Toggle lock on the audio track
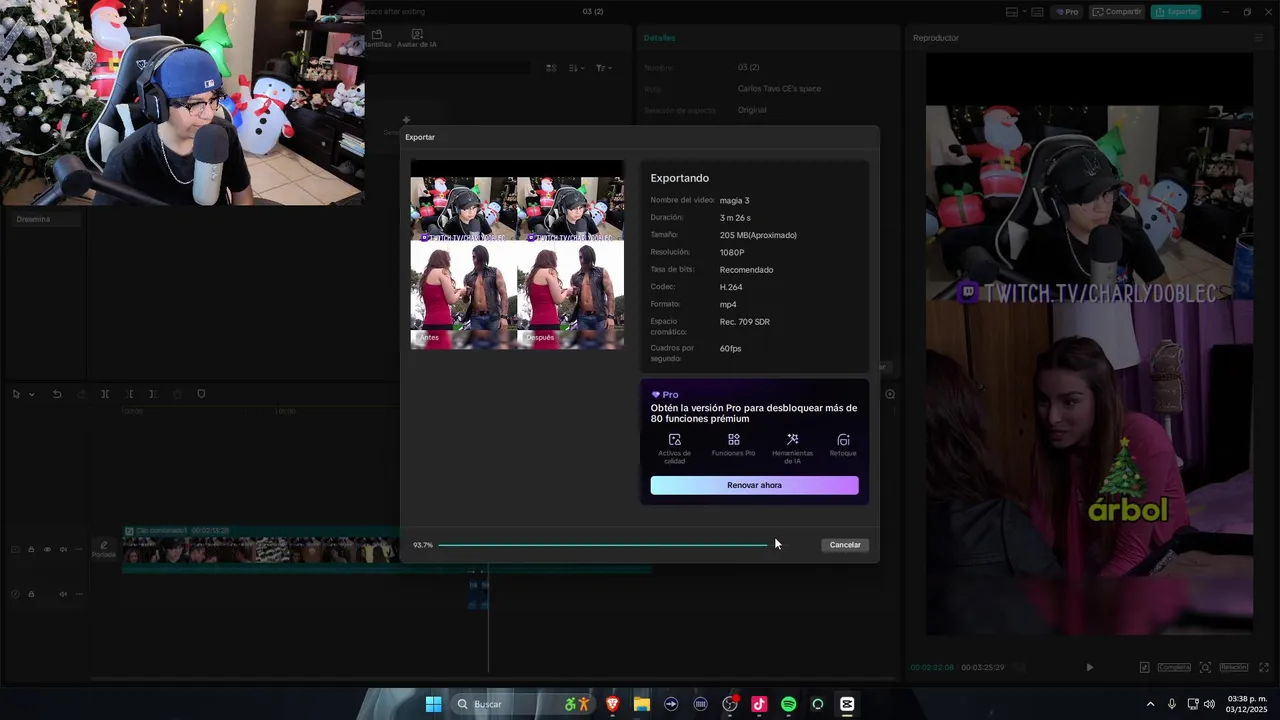This screenshot has width=1280, height=720. (x=31, y=594)
